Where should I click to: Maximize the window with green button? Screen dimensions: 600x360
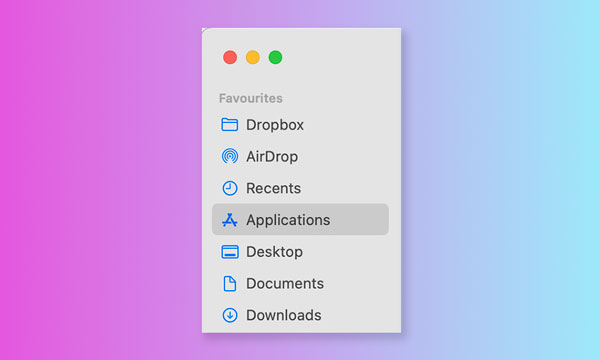[x=276, y=57]
